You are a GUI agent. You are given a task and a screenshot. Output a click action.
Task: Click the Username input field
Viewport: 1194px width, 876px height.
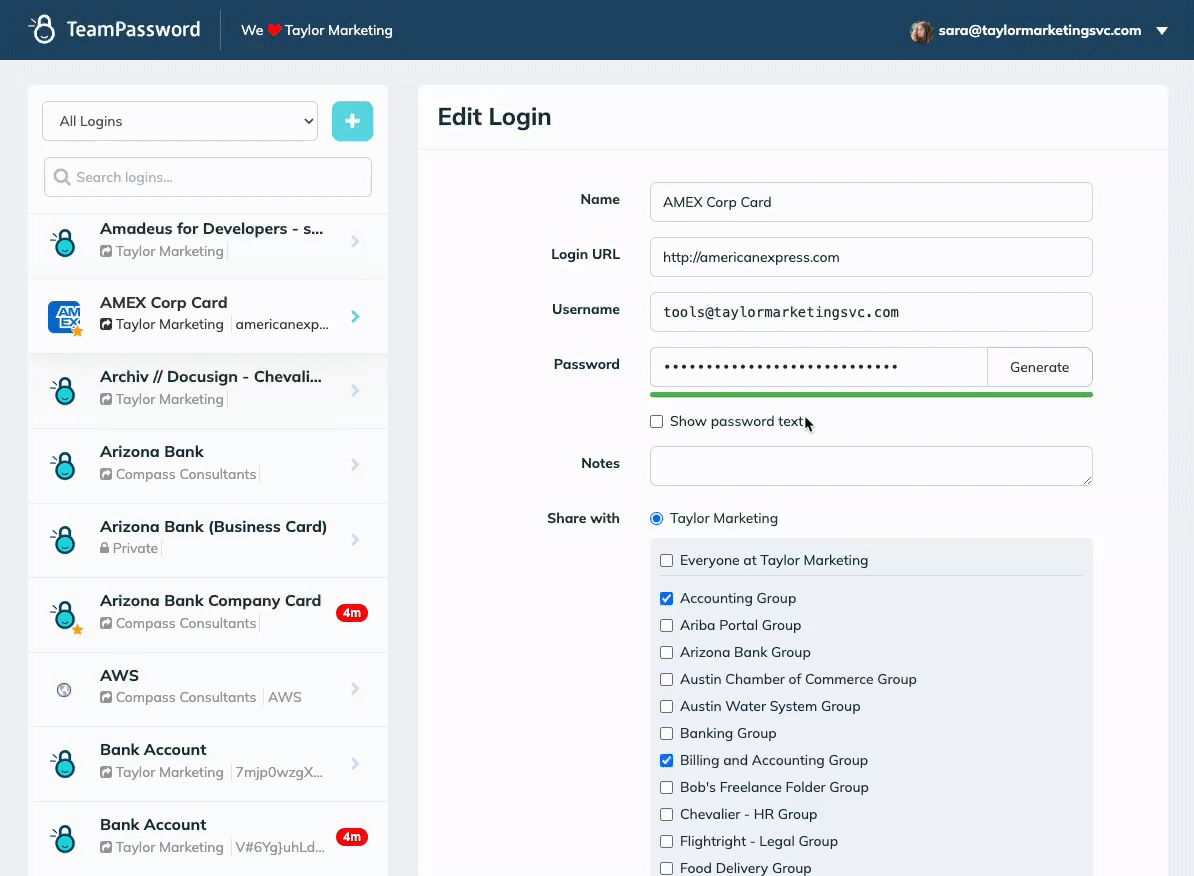click(x=871, y=312)
